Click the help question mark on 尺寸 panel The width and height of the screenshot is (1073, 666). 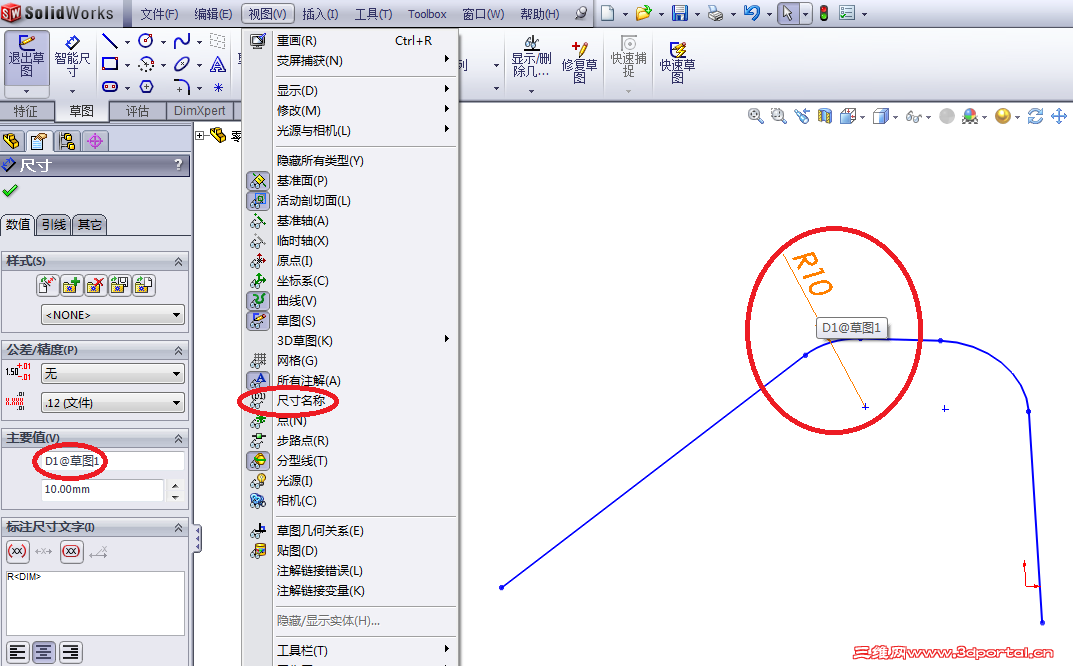pos(179,165)
